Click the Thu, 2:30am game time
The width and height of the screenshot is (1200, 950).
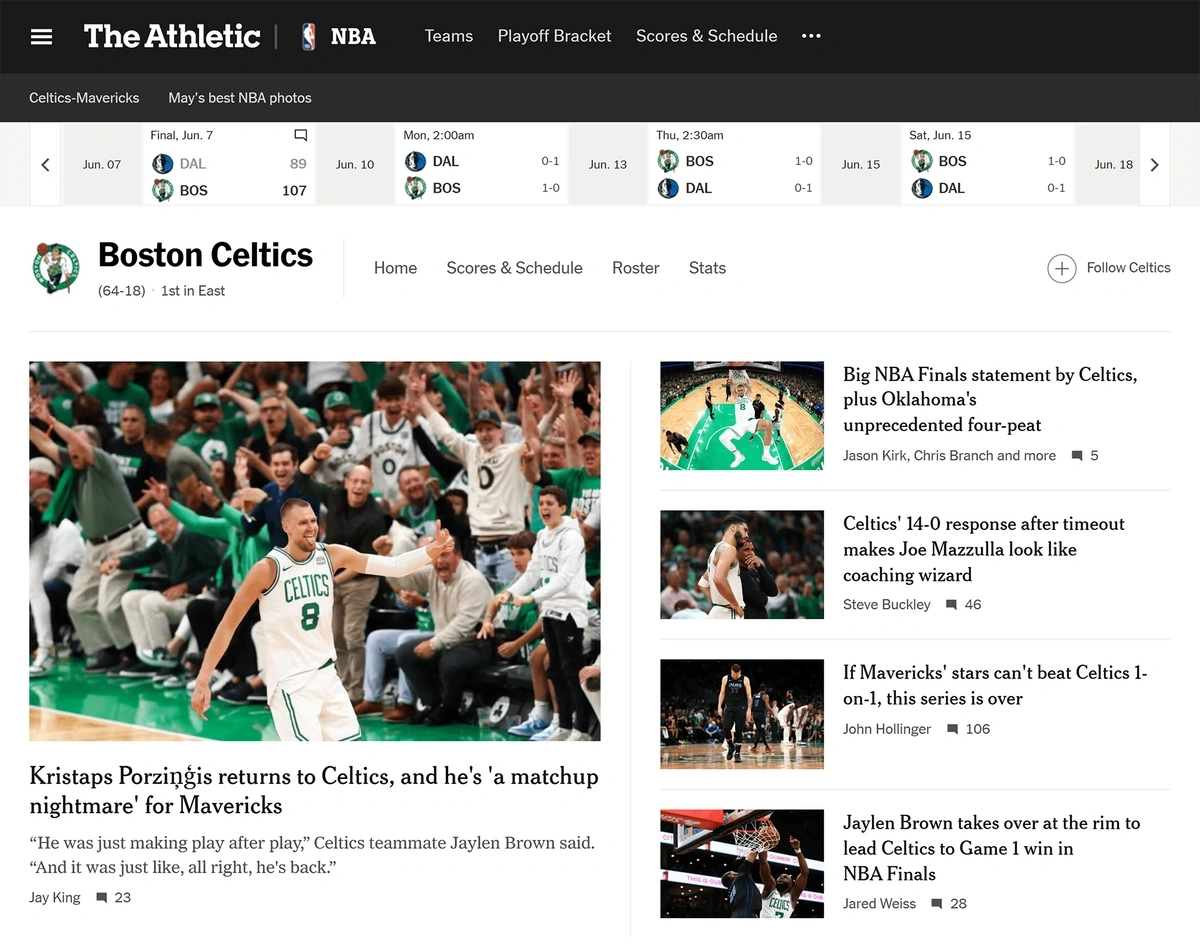pyautogui.click(x=690, y=135)
